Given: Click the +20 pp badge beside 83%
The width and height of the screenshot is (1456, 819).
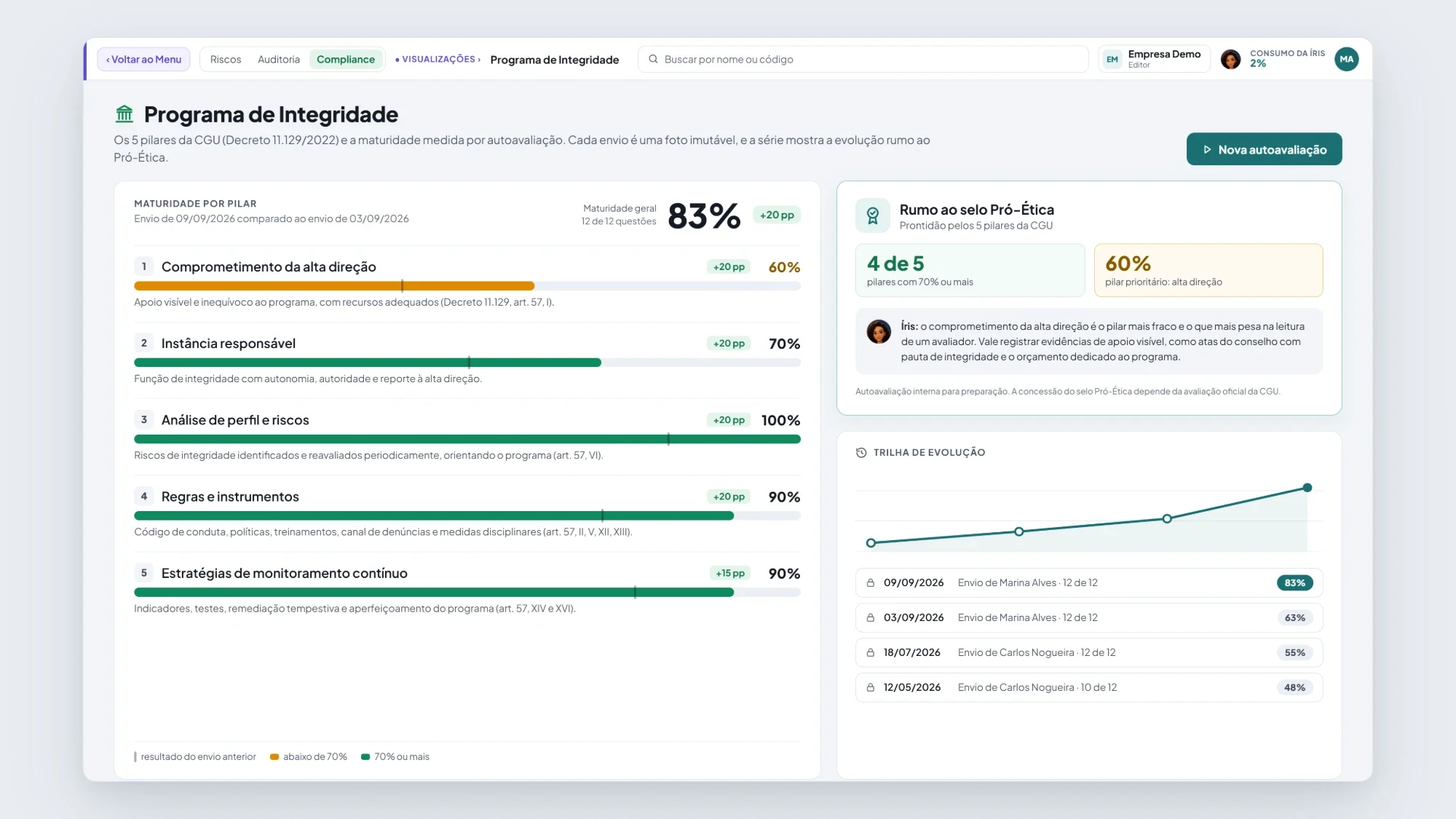Looking at the screenshot, I should pyautogui.click(x=777, y=215).
